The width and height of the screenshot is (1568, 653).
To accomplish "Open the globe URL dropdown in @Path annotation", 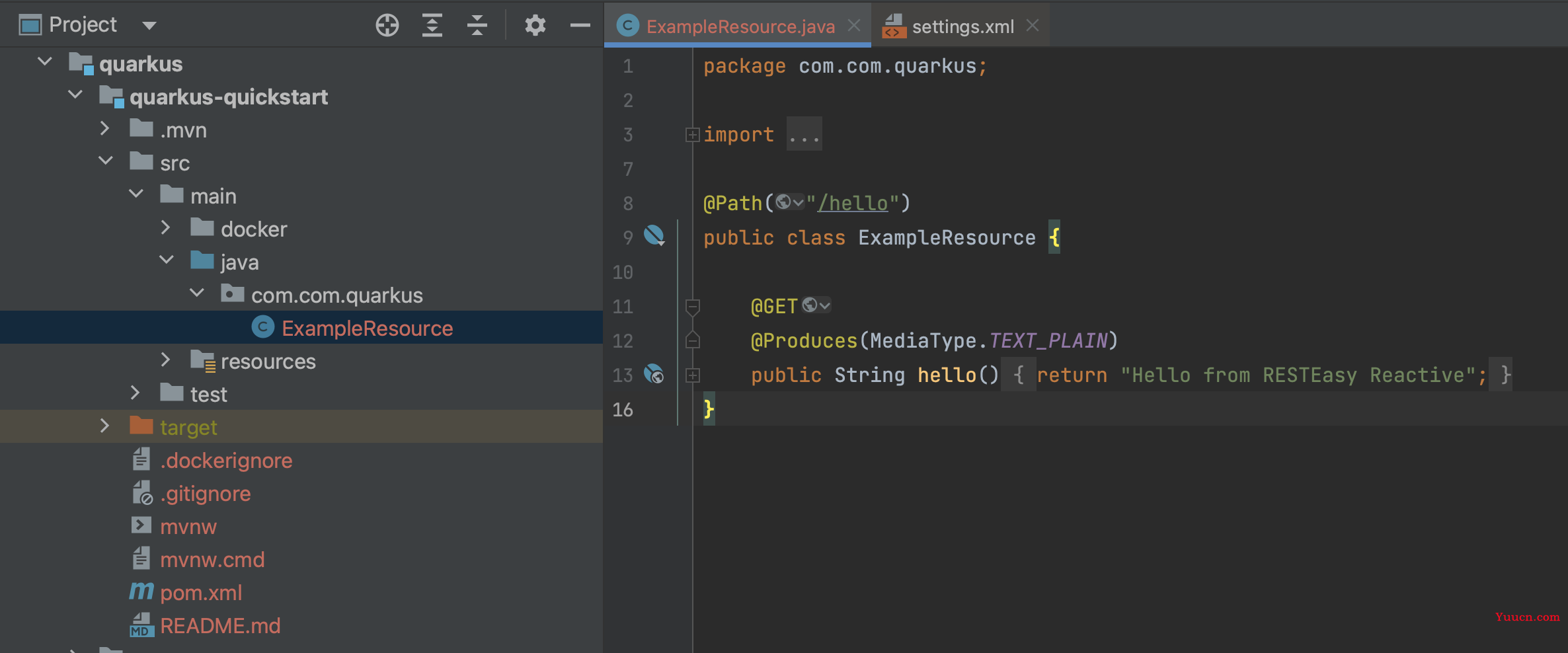I will 790,202.
